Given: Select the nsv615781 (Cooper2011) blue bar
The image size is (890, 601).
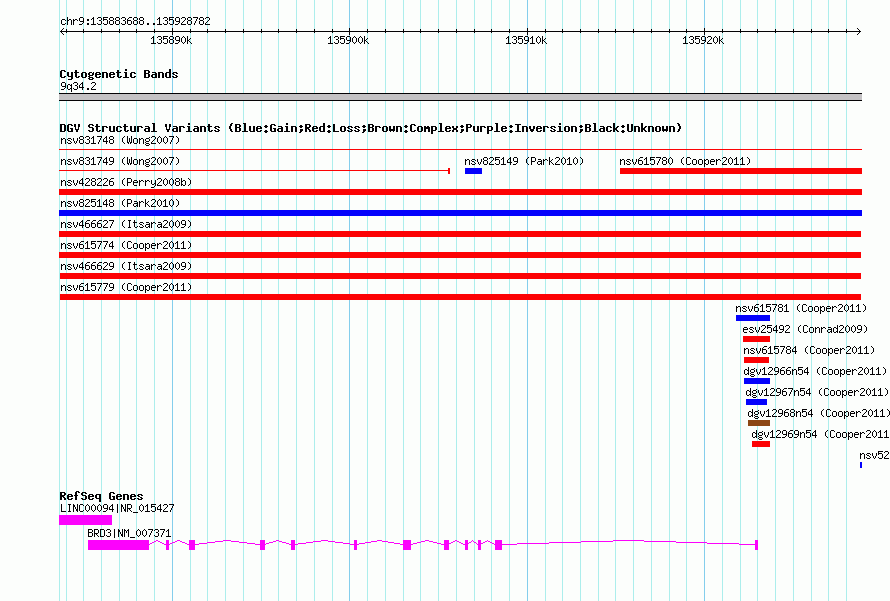Looking at the screenshot, I should tap(753, 318).
